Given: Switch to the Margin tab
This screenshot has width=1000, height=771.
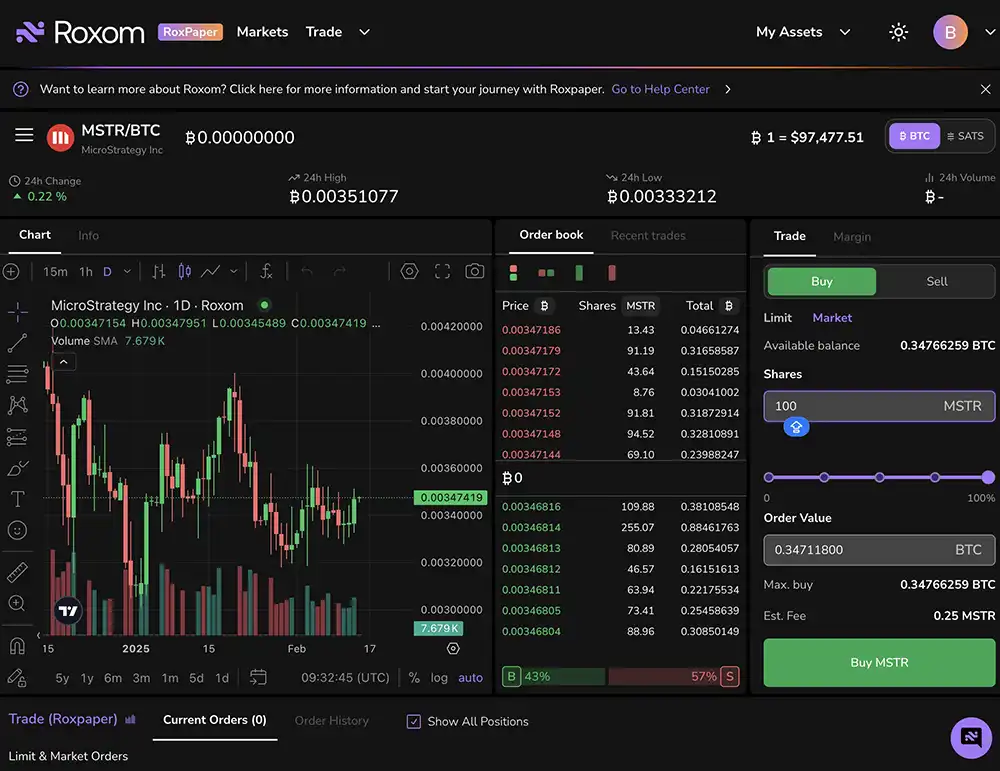Looking at the screenshot, I should 851,237.
